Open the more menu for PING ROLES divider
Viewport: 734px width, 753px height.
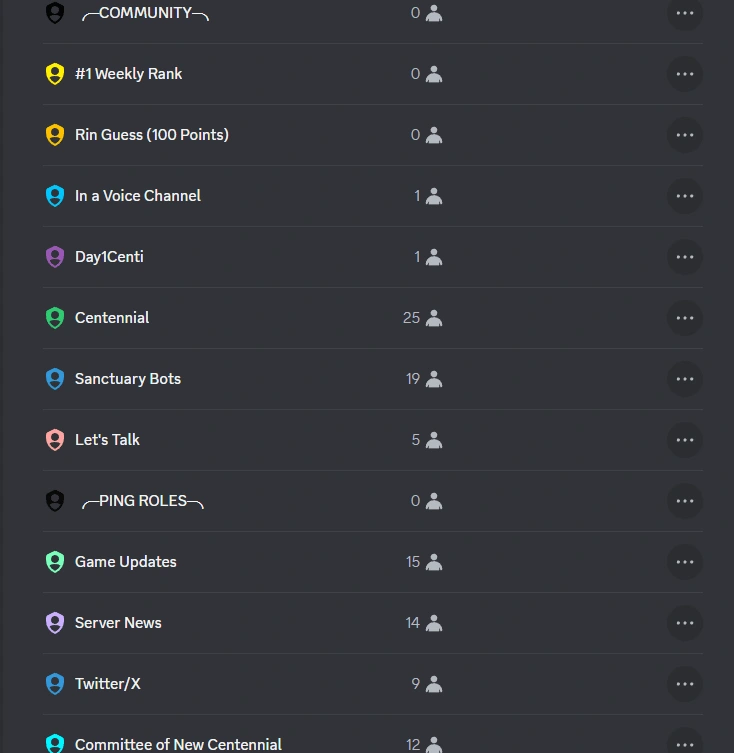(685, 501)
